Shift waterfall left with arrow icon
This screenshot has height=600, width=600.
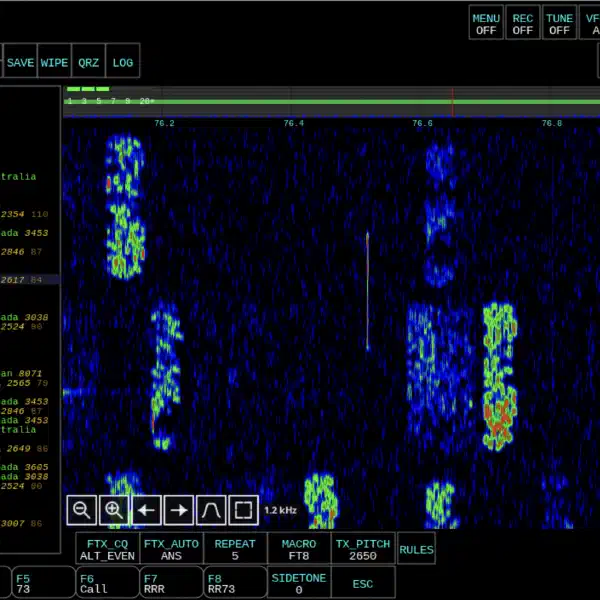(x=146, y=510)
